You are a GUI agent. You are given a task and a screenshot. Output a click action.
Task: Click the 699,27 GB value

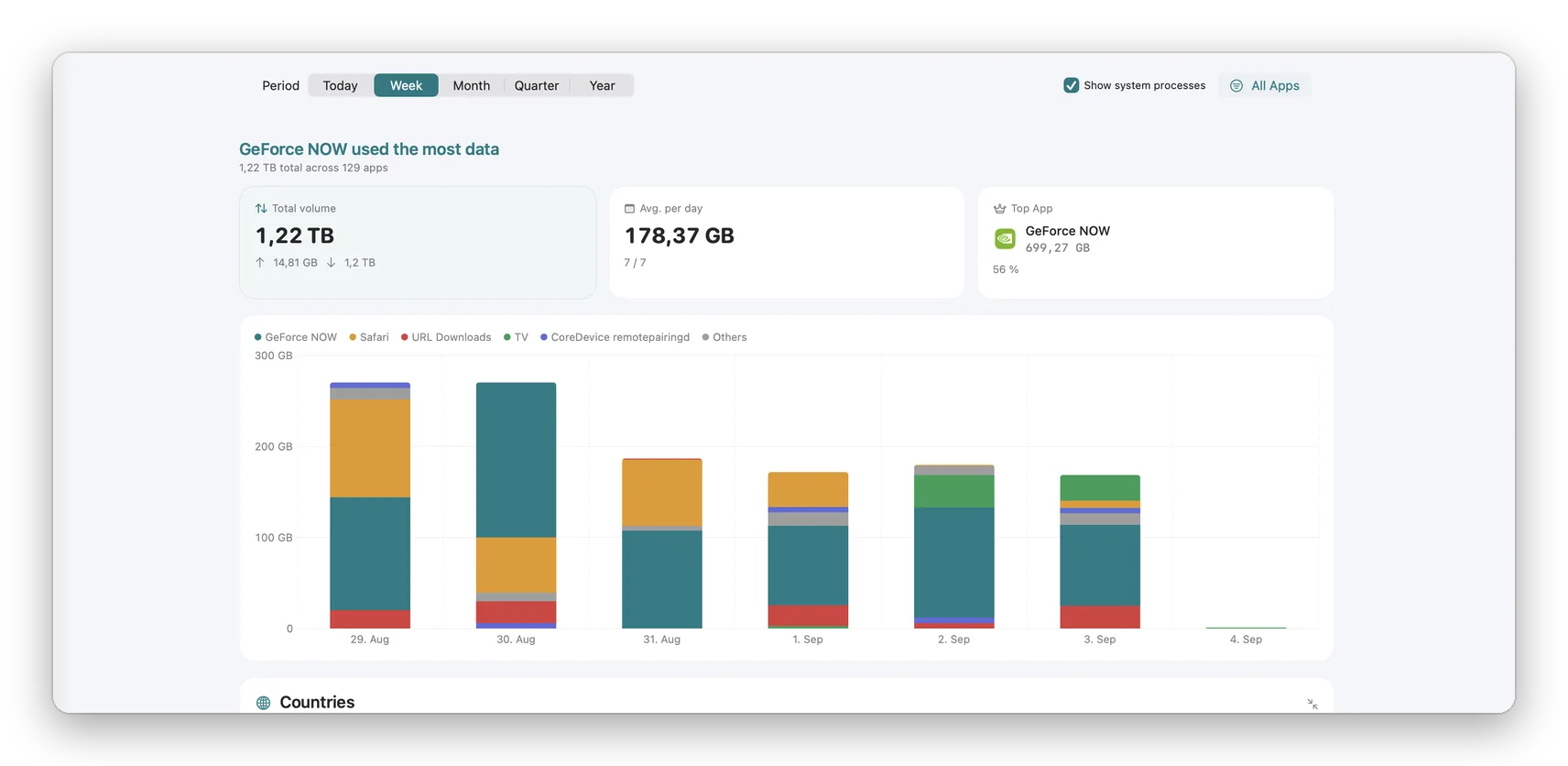coord(1058,247)
